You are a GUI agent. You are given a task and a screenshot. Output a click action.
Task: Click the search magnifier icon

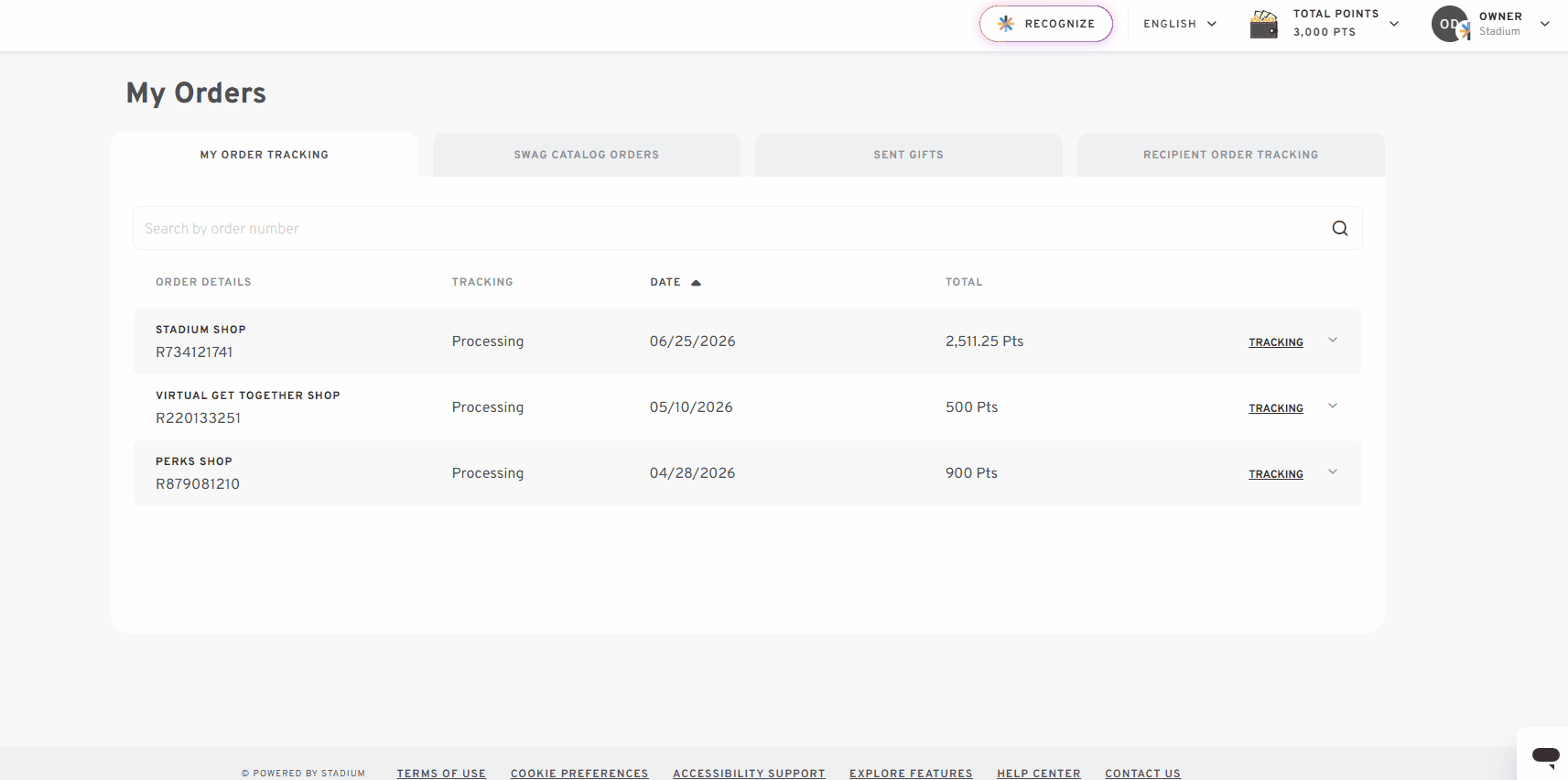tap(1339, 228)
